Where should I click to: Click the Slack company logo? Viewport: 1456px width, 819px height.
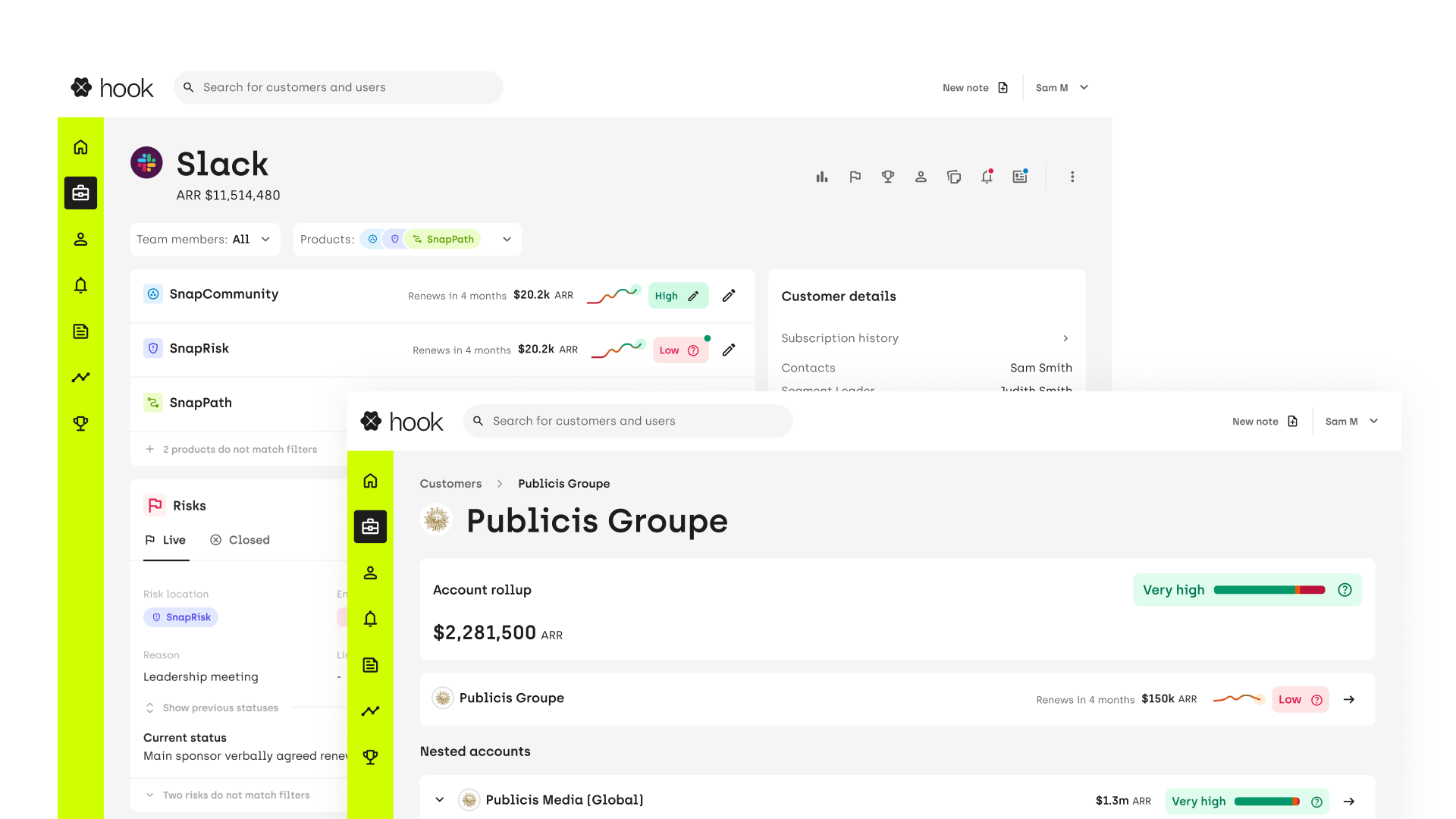pos(146,162)
